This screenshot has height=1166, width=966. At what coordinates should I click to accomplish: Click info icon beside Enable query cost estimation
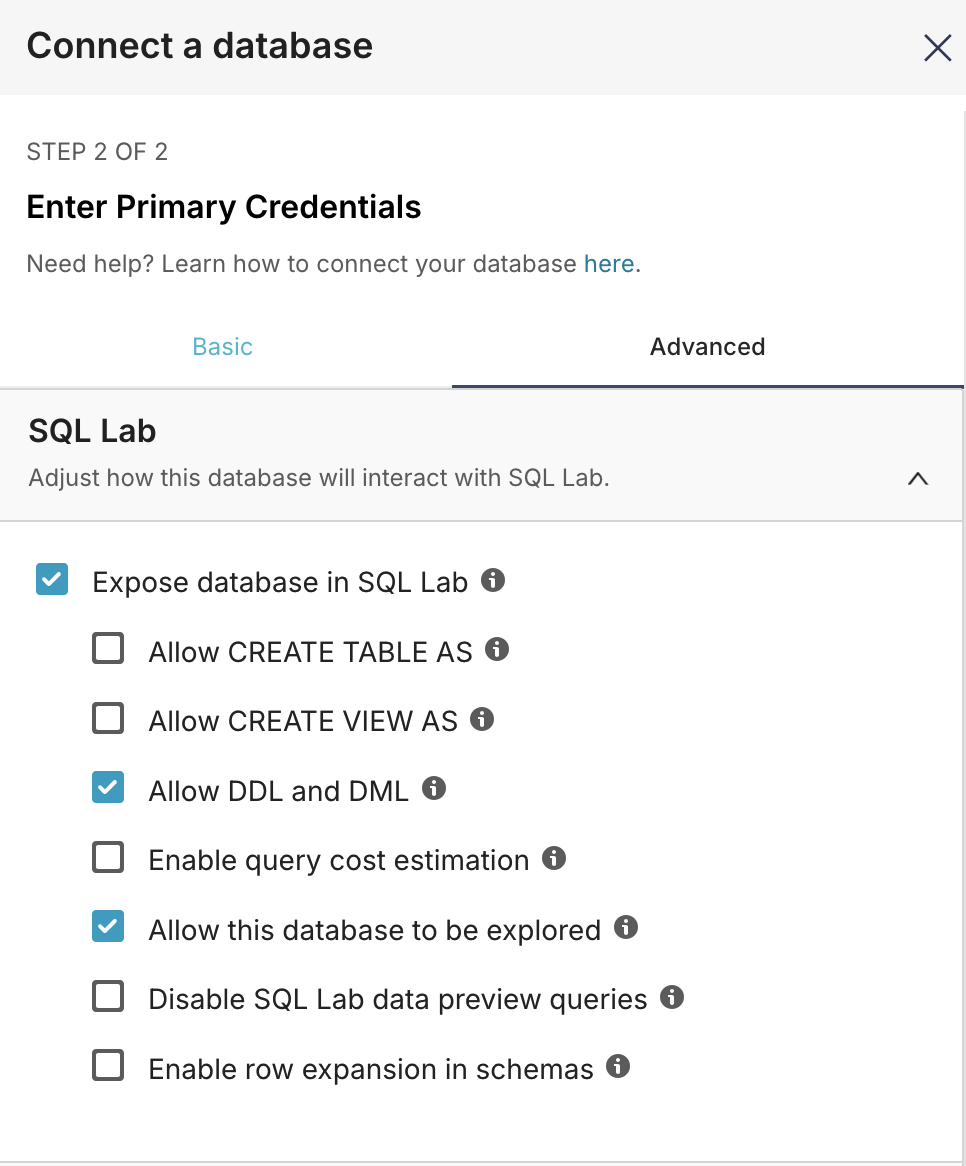pyautogui.click(x=554, y=858)
